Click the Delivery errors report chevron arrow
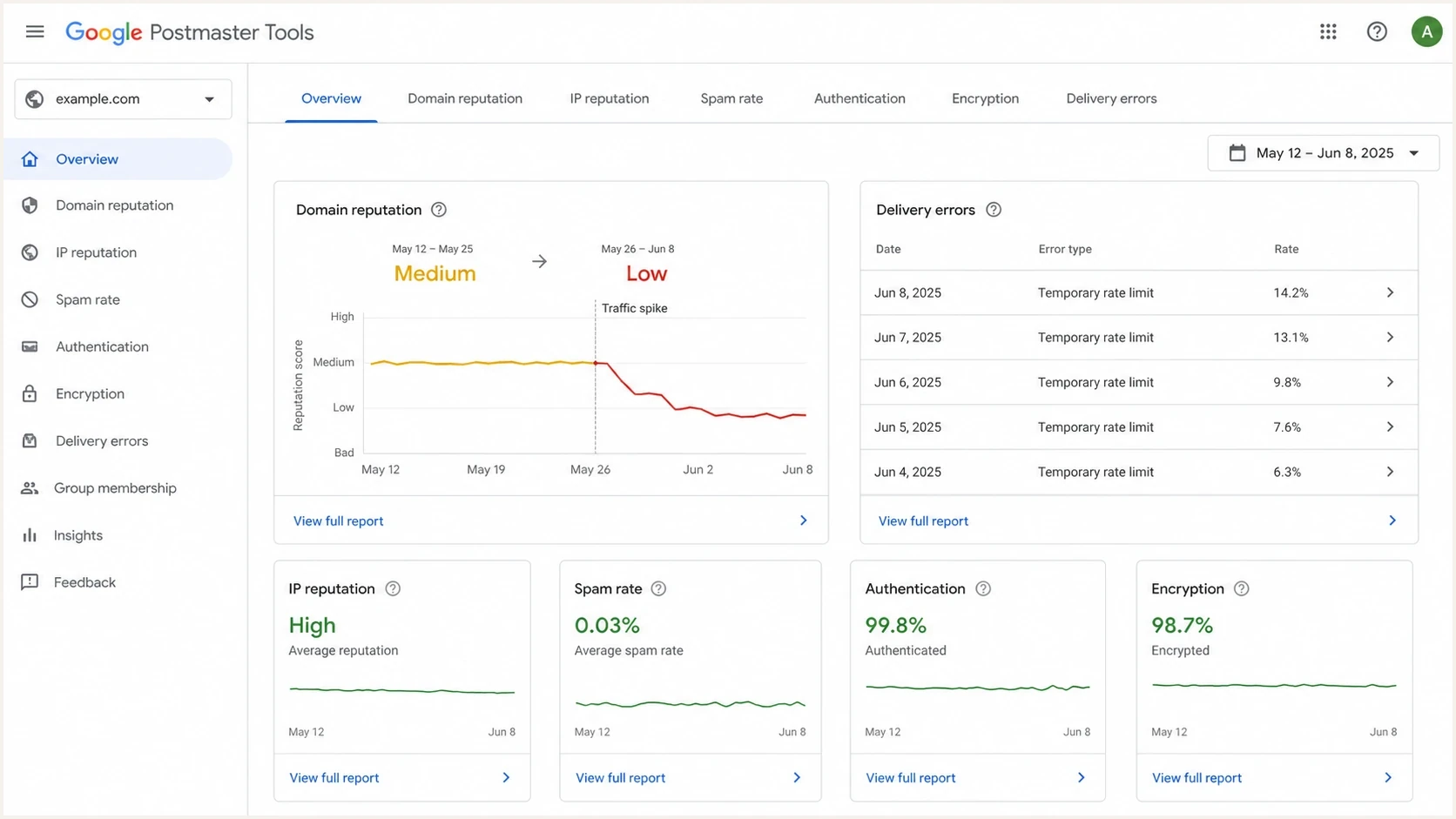This screenshot has height=819, width=1456. coord(1392,520)
